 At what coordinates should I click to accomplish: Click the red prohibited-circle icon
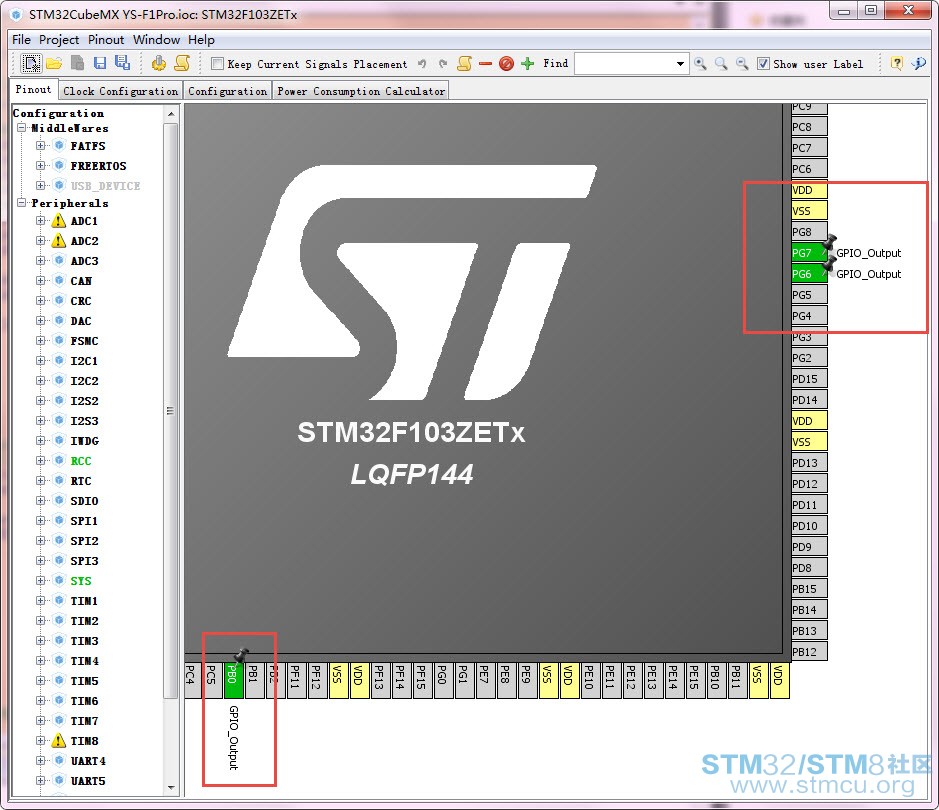coord(507,63)
